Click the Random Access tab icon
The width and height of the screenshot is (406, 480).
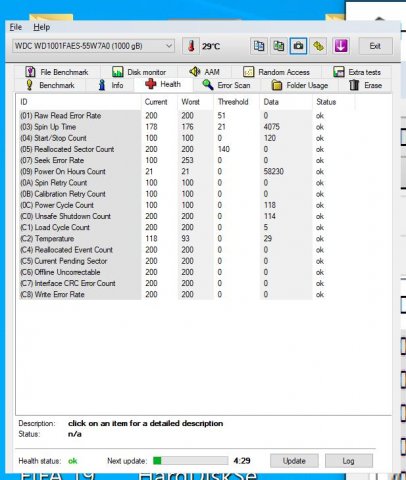click(x=248, y=72)
